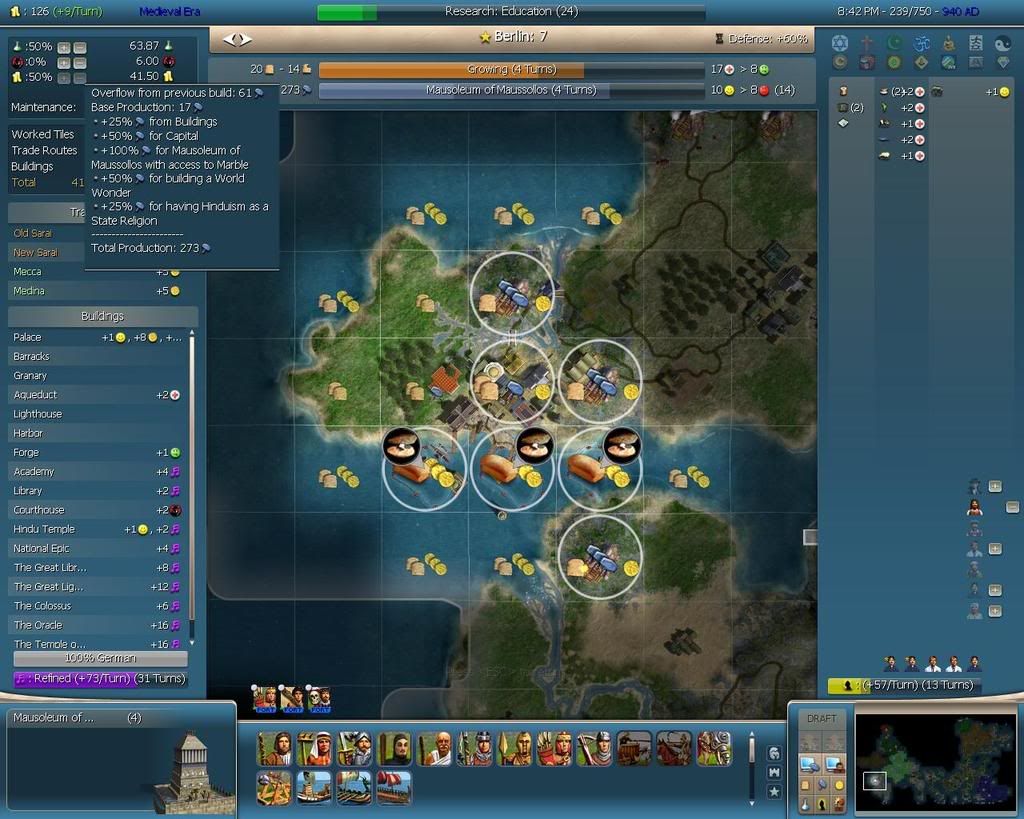Select Hindu Temple building row
Image resolution: width=1024 pixels, height=819 pixels.
(x=97, y=529)
